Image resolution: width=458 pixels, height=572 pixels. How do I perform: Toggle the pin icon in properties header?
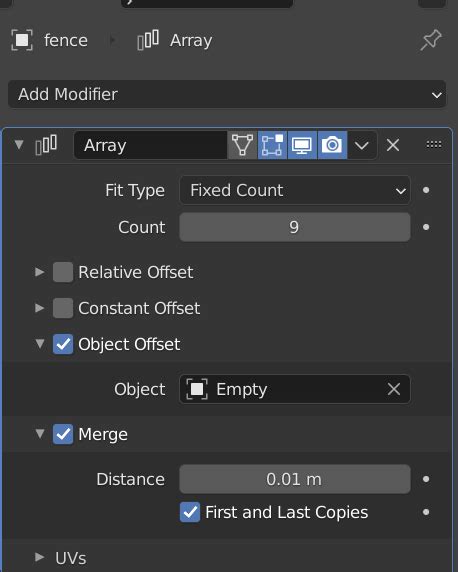point(431,40)
